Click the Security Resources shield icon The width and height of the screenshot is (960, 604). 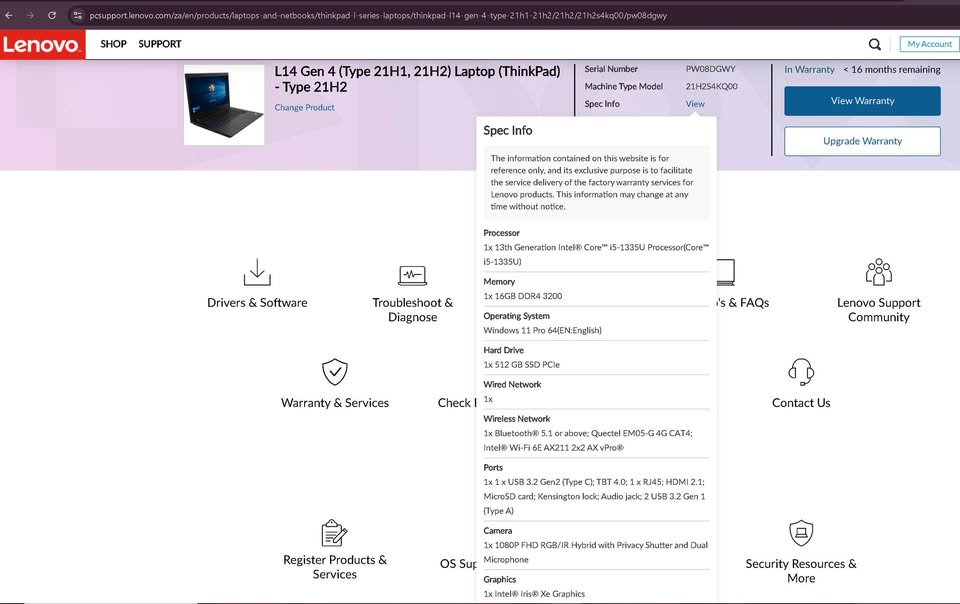click(x=800, y=532)
